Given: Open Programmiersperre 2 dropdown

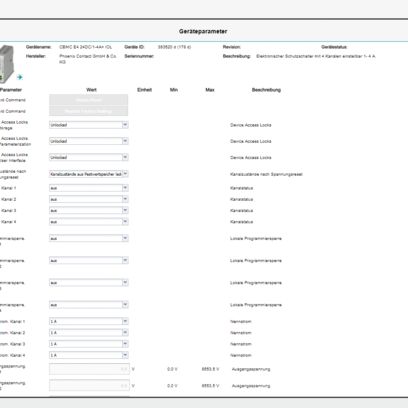Looking at the screenshot, I should [89, 260].
